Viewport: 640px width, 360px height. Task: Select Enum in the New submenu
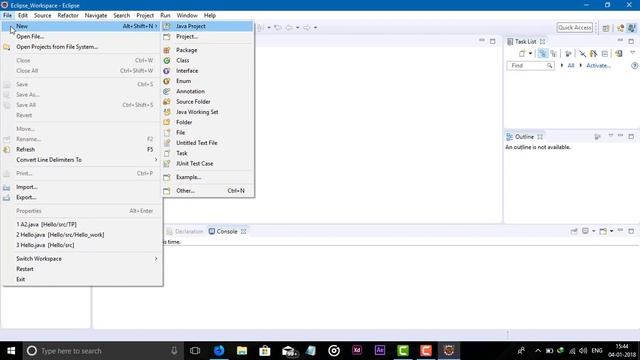coord(208,81)
